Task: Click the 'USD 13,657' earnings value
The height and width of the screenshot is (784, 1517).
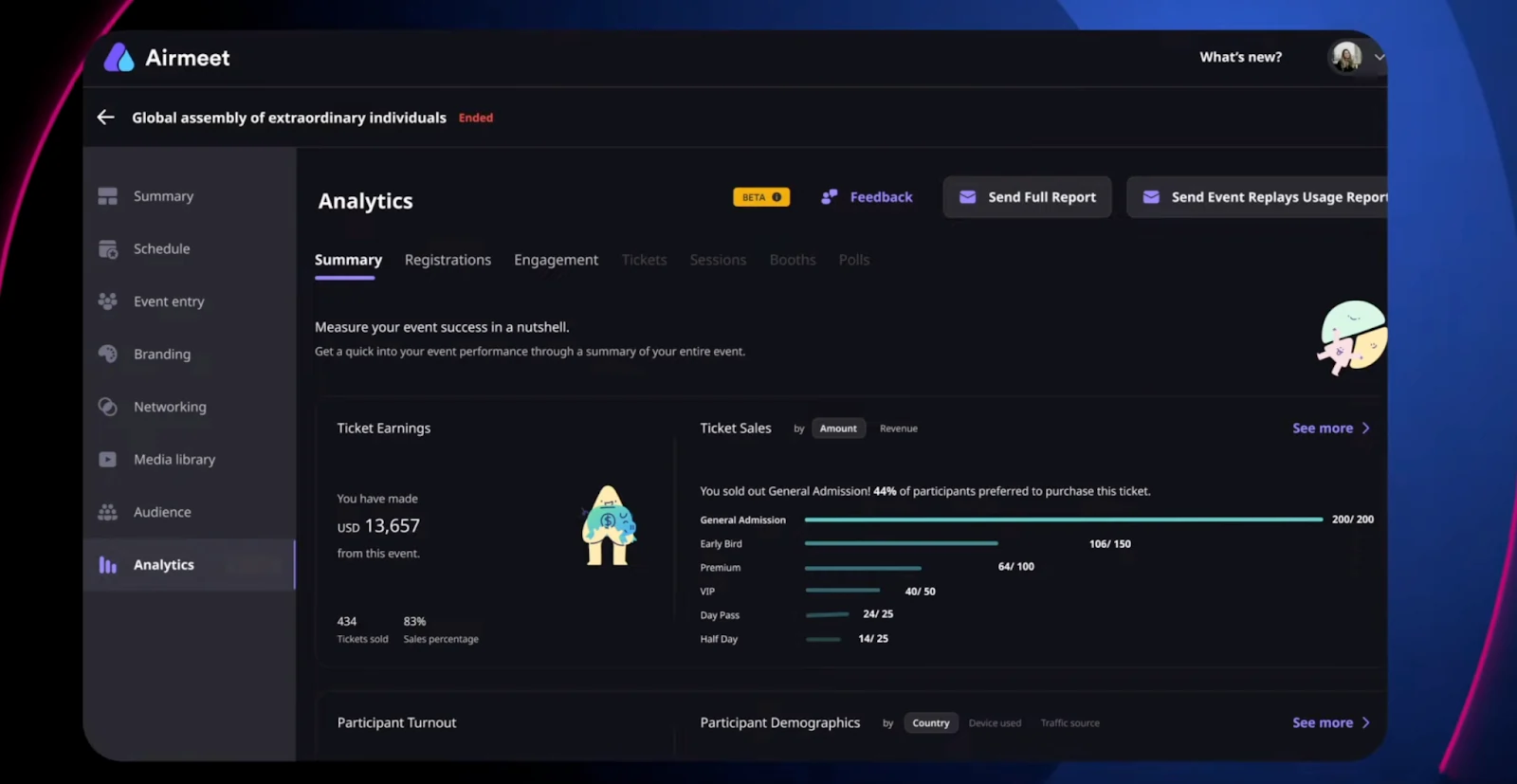Action: coord(378,526)
